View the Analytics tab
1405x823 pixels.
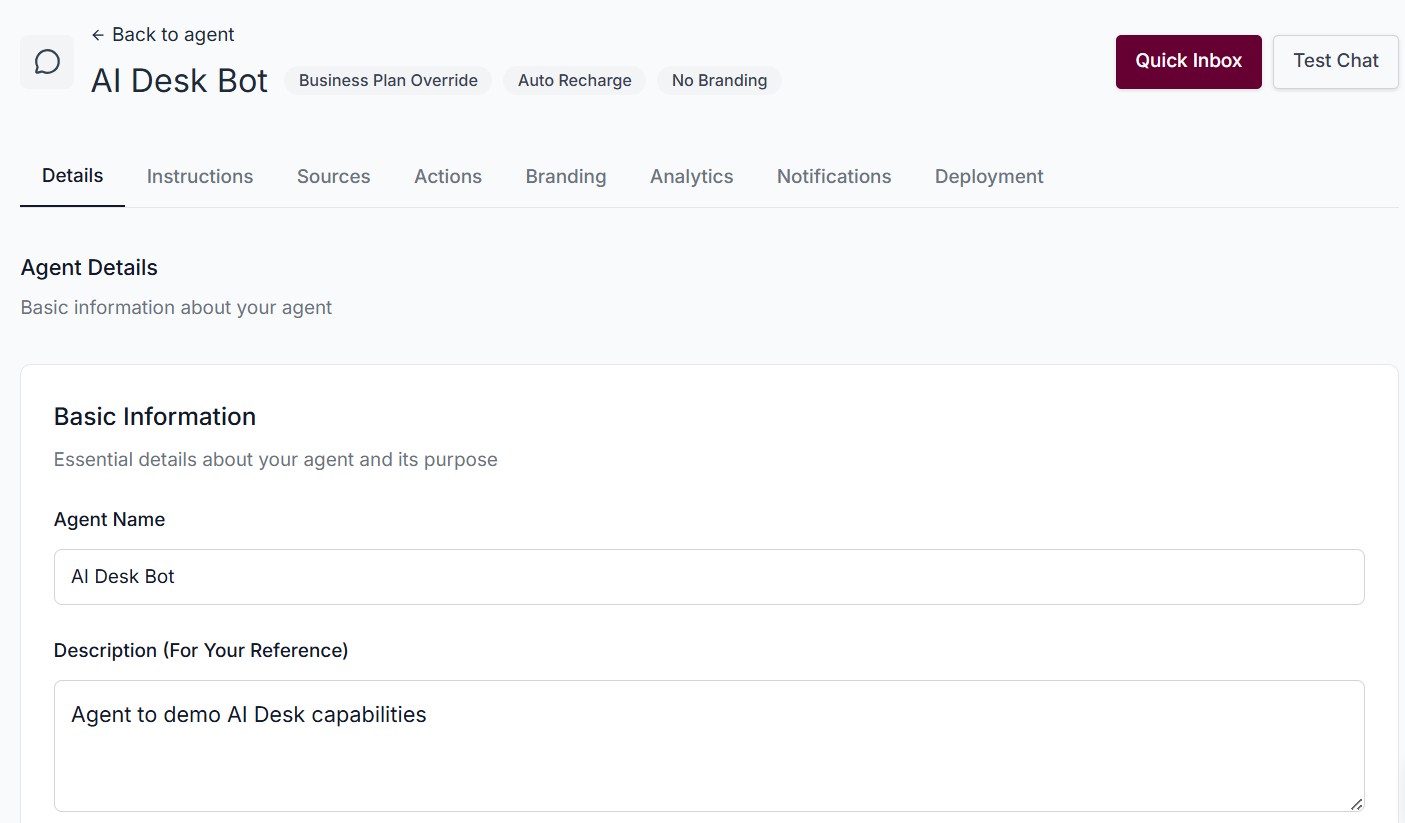click(x=691, y=176)
